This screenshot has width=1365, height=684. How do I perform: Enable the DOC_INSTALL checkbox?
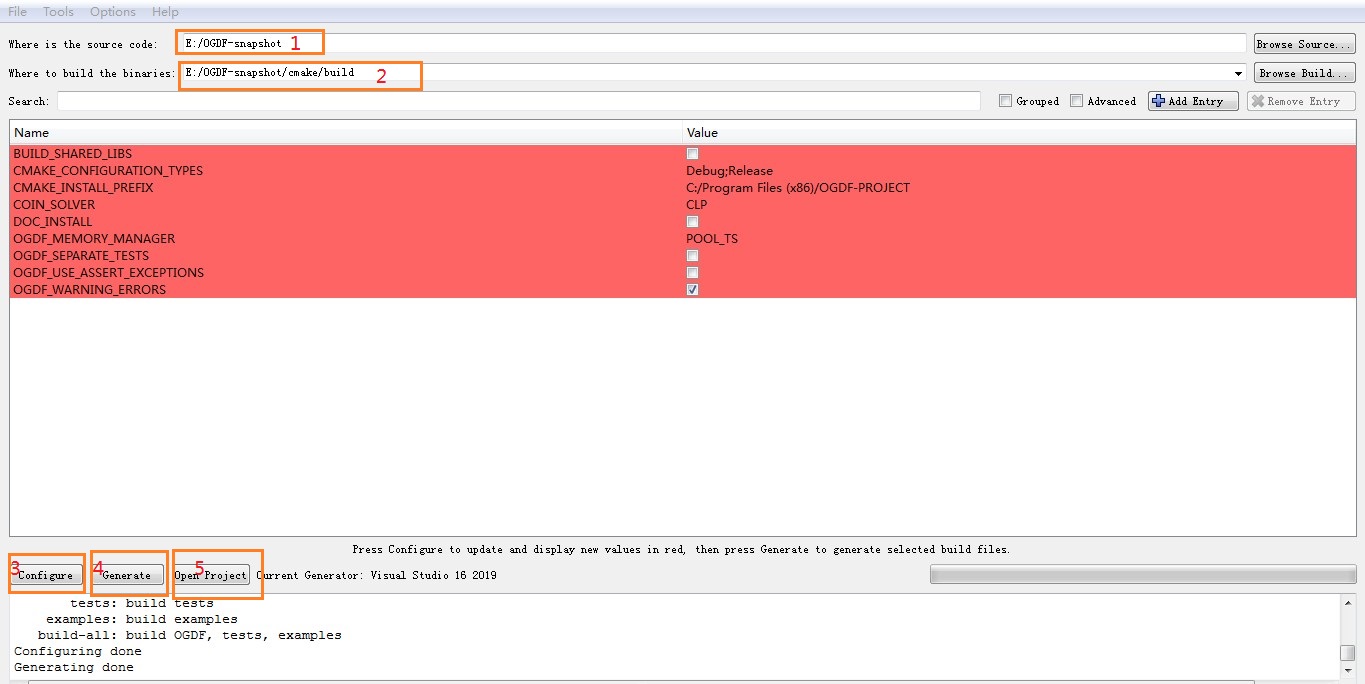pos(692,221)
